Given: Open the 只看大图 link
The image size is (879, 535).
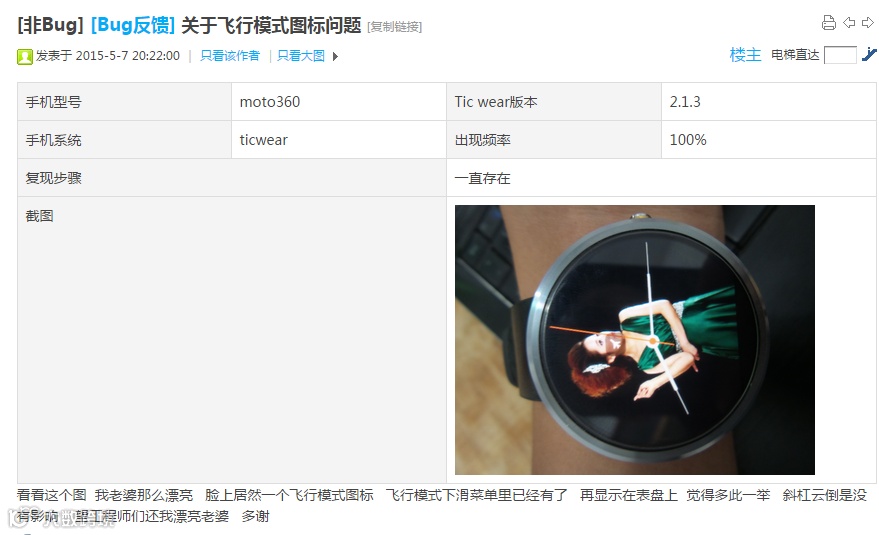Looking at the screenshot, I should [301, 56].
